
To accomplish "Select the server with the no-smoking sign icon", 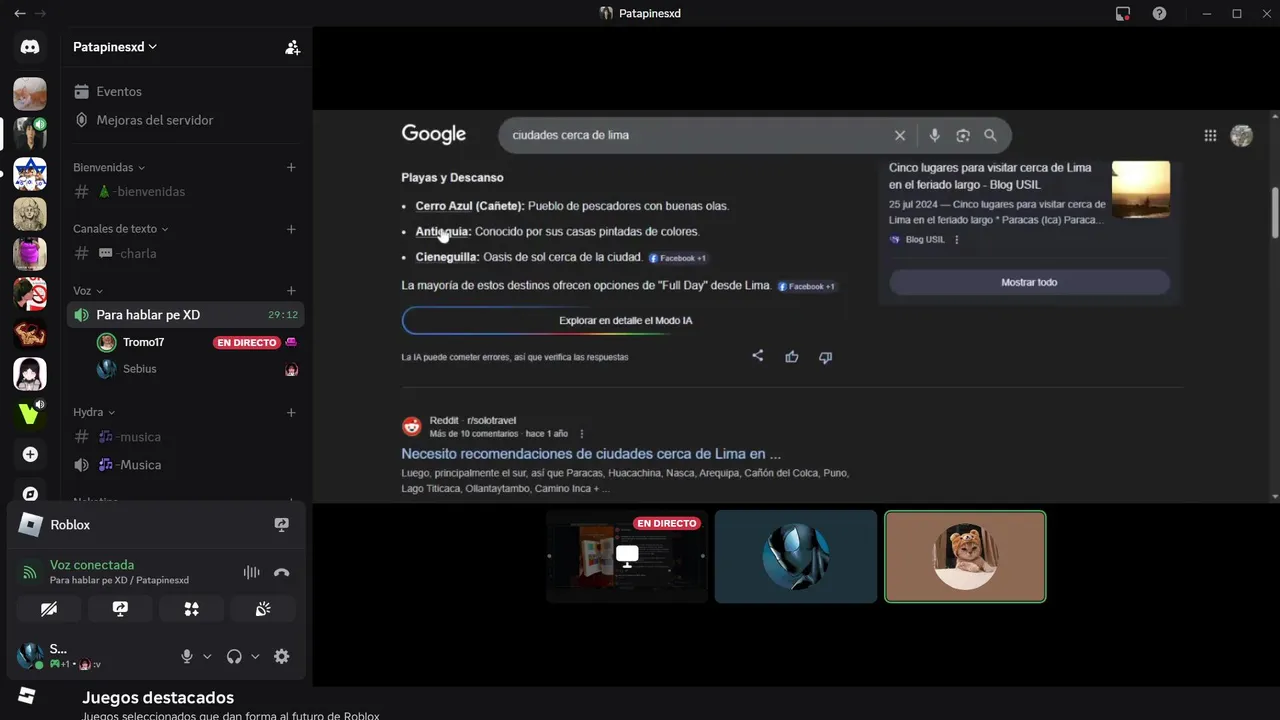I will (30, 294).
